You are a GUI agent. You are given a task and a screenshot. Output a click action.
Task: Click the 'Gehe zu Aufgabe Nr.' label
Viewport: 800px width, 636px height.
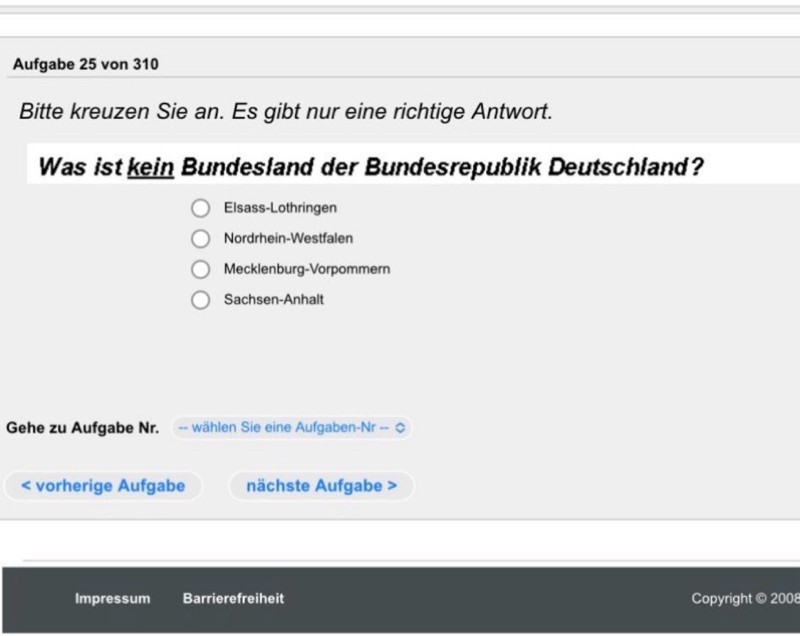pos(82,428)
